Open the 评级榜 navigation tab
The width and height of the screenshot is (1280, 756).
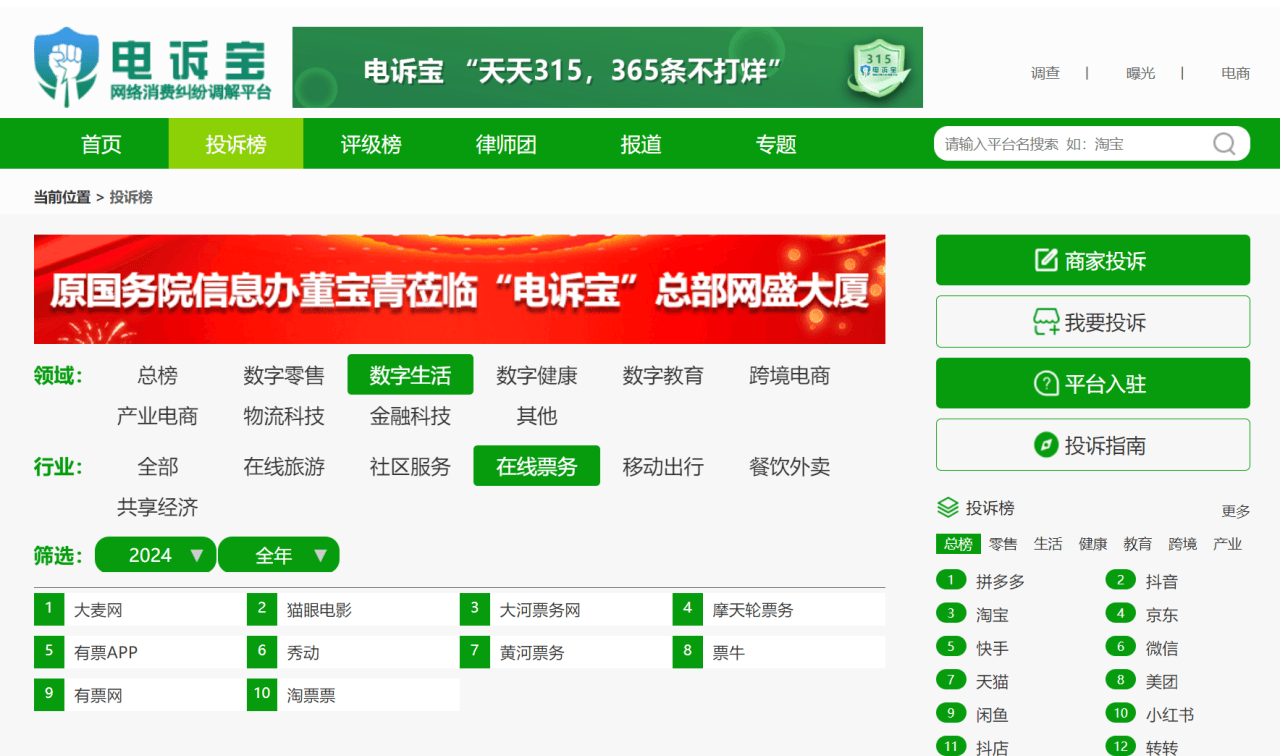[x=371, y=144]
